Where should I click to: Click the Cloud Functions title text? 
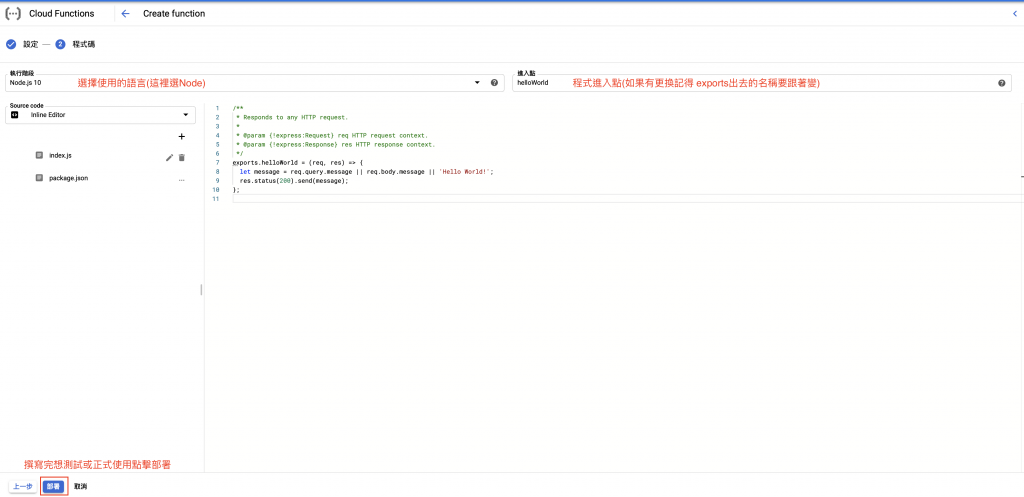61,14
